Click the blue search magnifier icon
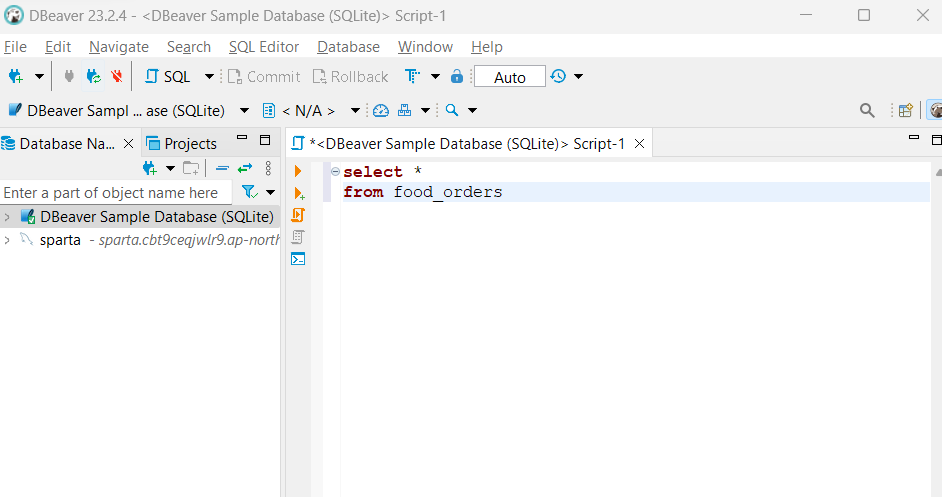The width and height of the screenshot is (942, 497). (452, 110)
